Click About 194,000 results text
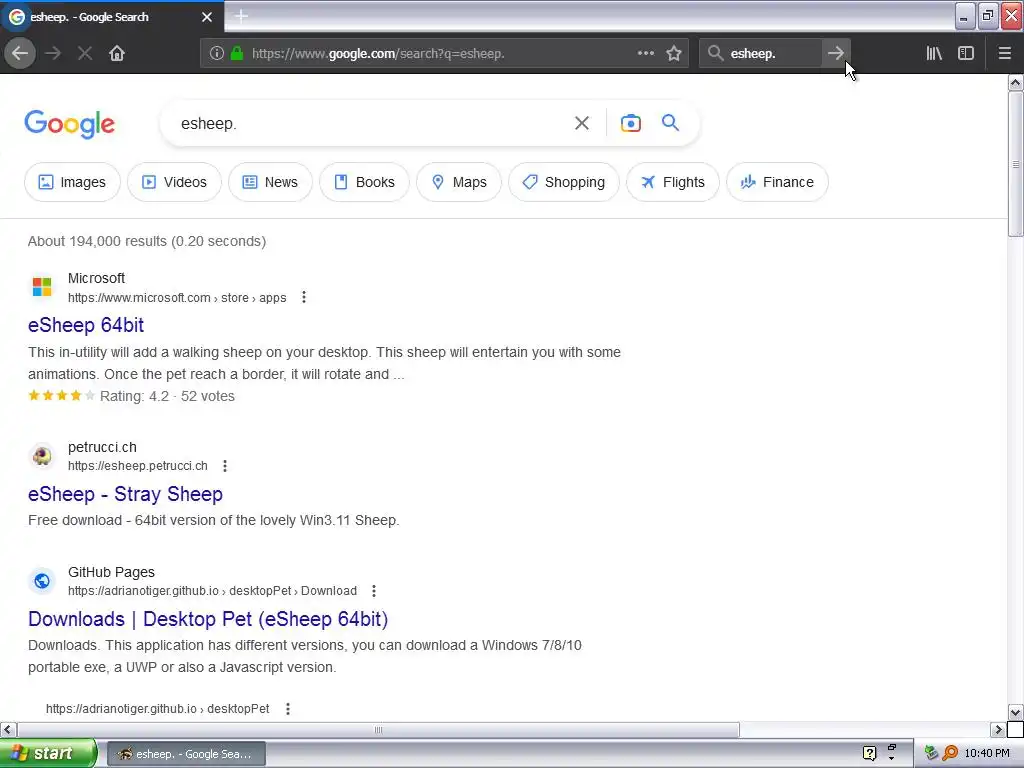The height and width of the screenshot is (768, 1024). click(x=147, y=241)
